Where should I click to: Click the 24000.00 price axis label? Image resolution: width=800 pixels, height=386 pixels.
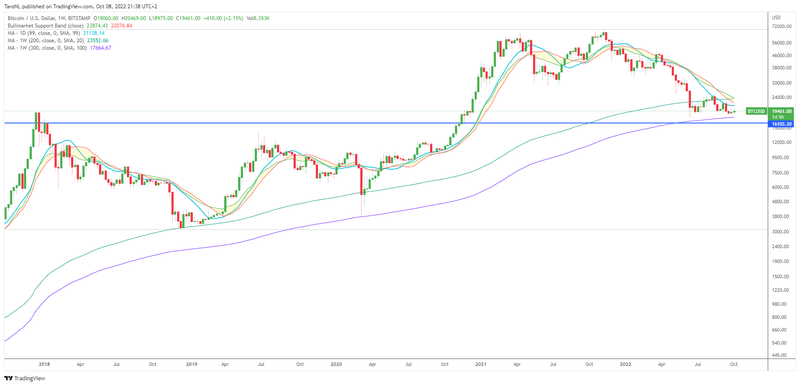pyautogui.click(x=783, y=97)
